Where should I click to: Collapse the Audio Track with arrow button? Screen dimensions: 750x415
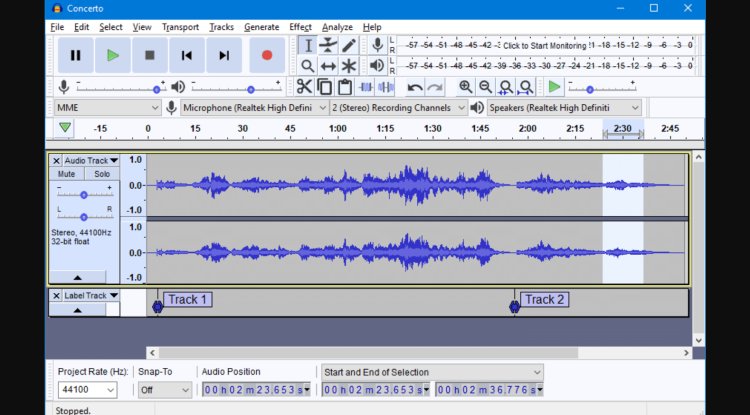tap(77, 277)
